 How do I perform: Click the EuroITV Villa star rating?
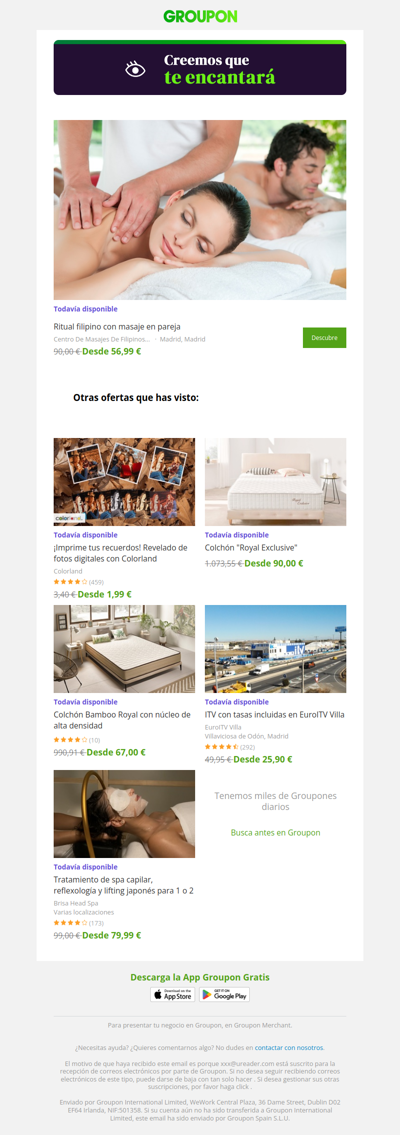(x=222, y=746)
